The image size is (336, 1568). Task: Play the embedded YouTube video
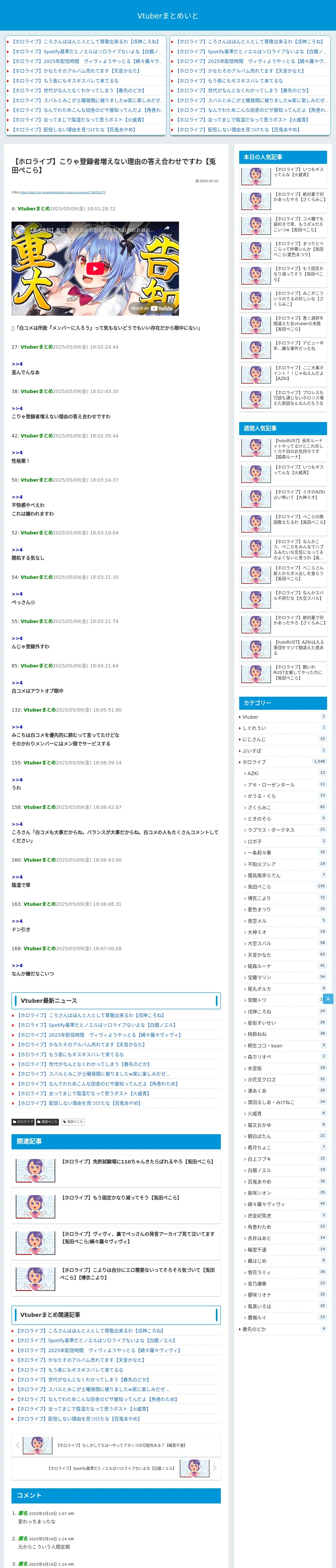(95, 268)
